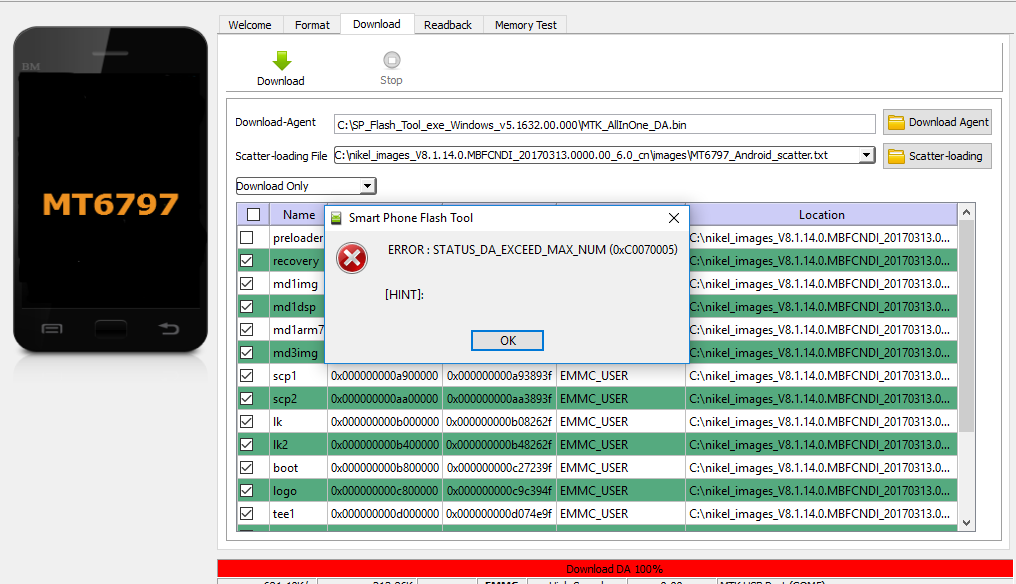Toggle the select-all header checkbox
Image resolution: width=1016 pixels, height=584 pixels.
tap(253, 215)
